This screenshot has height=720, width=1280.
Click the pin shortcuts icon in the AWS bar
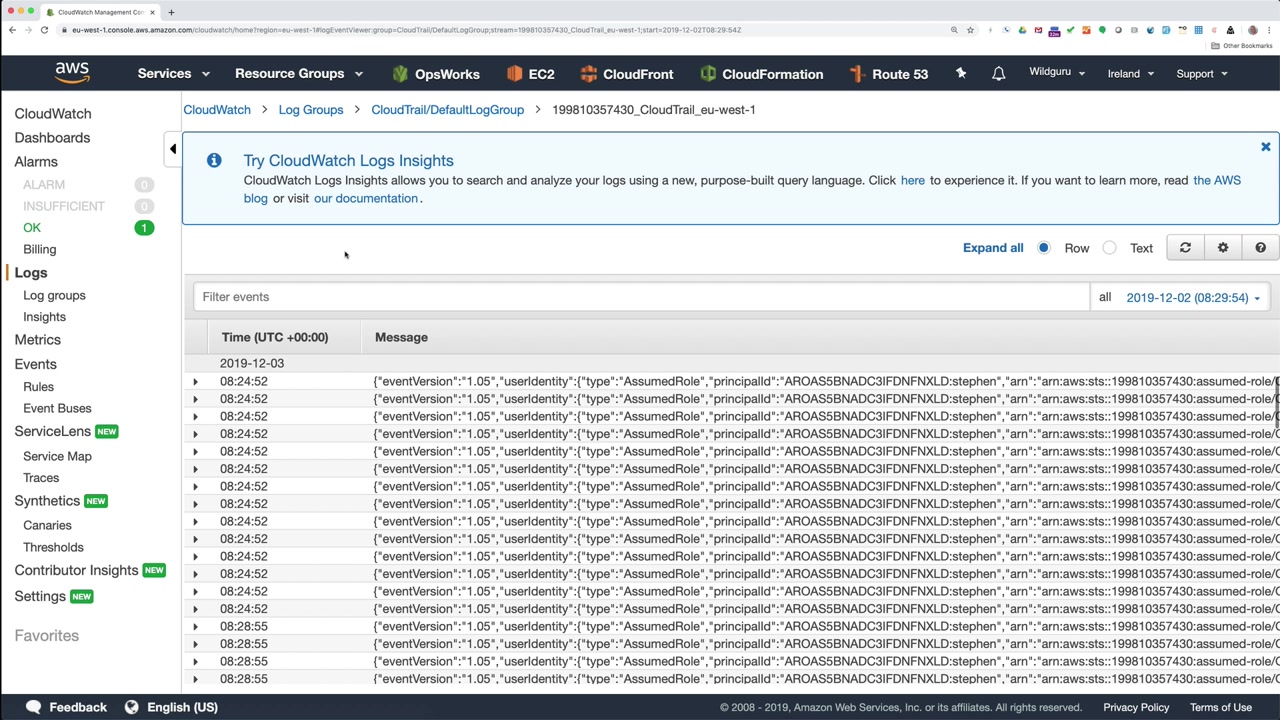tap(961, 73)
